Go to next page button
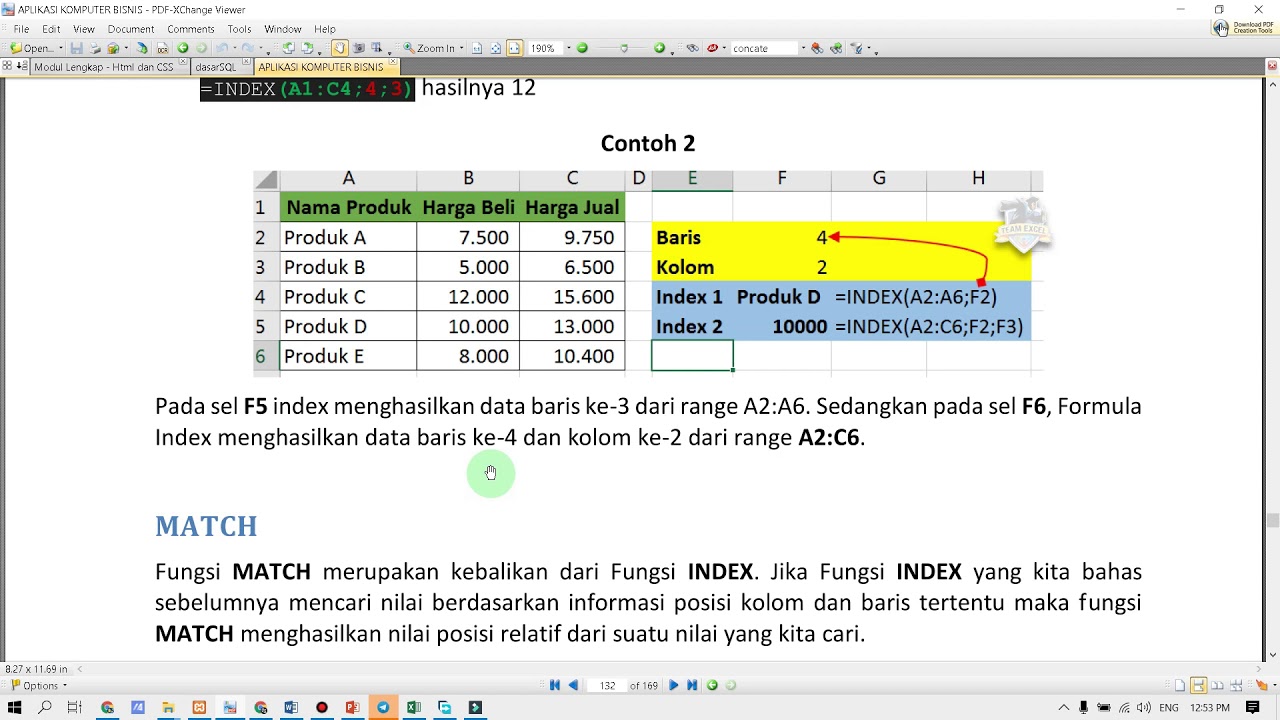Screen dimensions: 1280x720 [673, 685]
